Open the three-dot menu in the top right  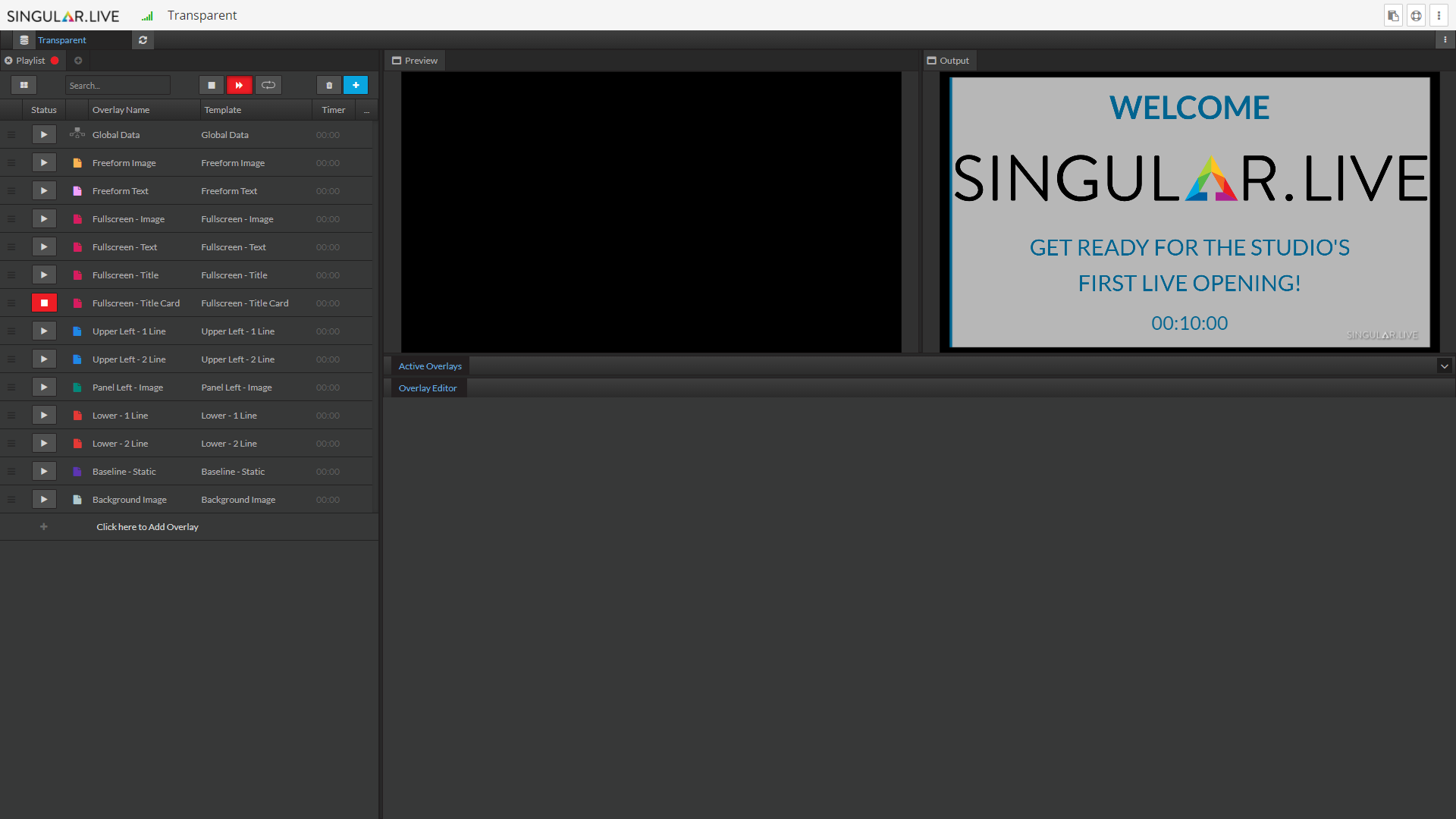[x=1439, y=15]
